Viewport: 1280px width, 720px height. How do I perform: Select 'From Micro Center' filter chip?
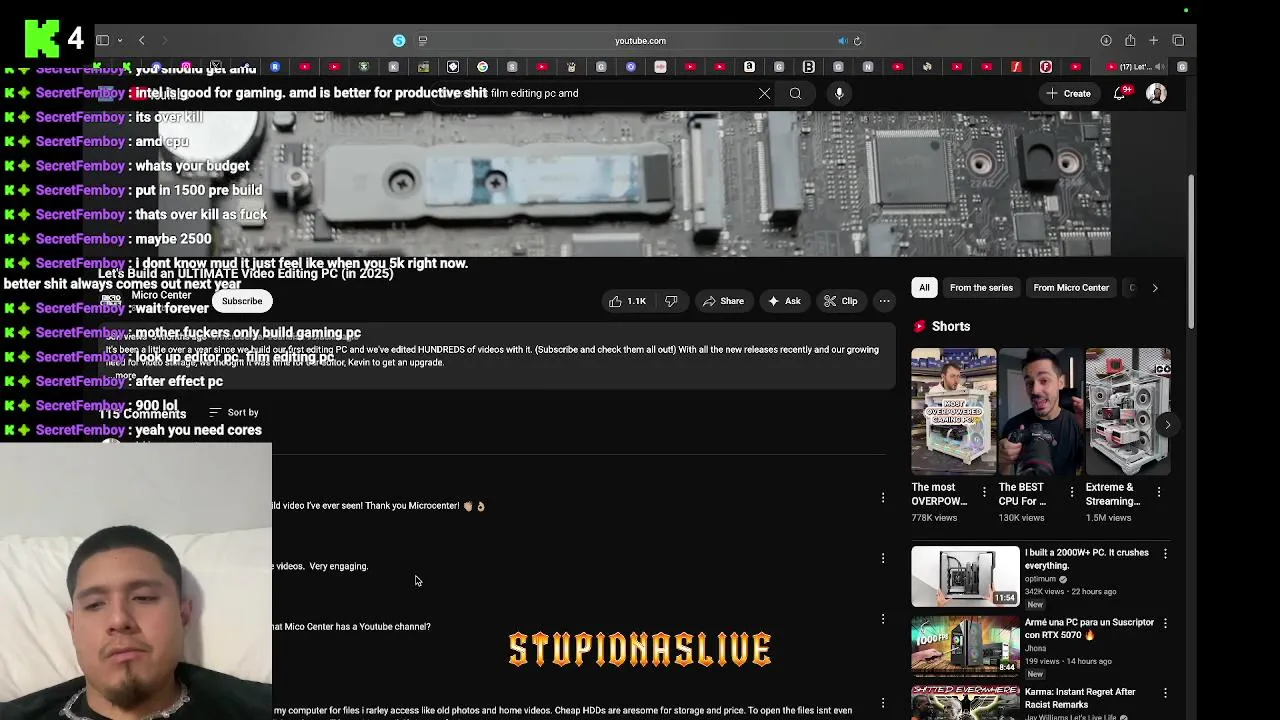tap(1071, 288)
